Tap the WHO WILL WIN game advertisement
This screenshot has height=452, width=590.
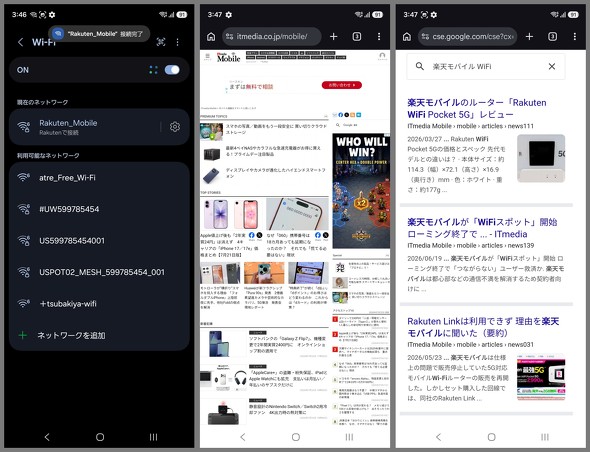pos(361,191)
